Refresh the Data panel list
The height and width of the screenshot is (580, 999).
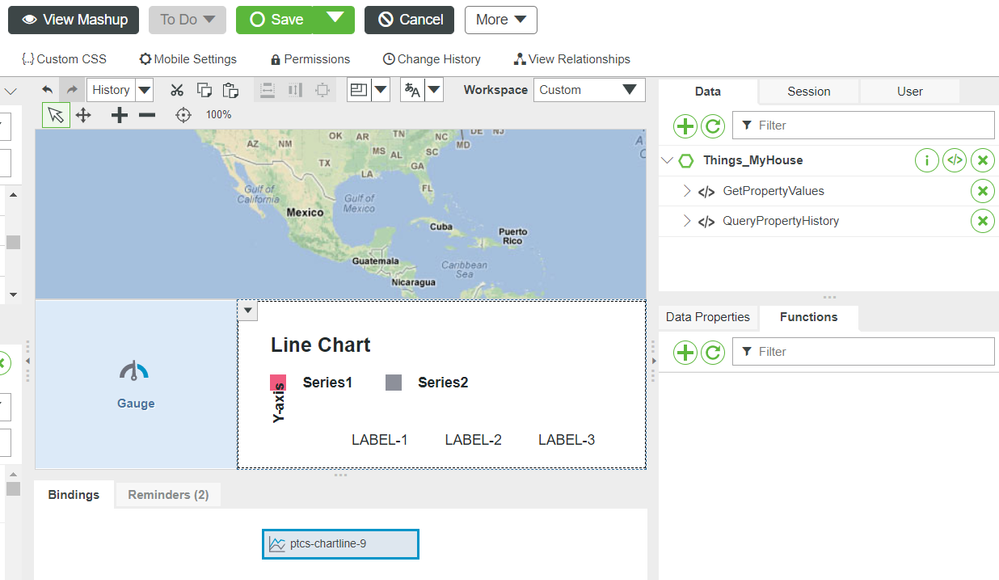710,126
